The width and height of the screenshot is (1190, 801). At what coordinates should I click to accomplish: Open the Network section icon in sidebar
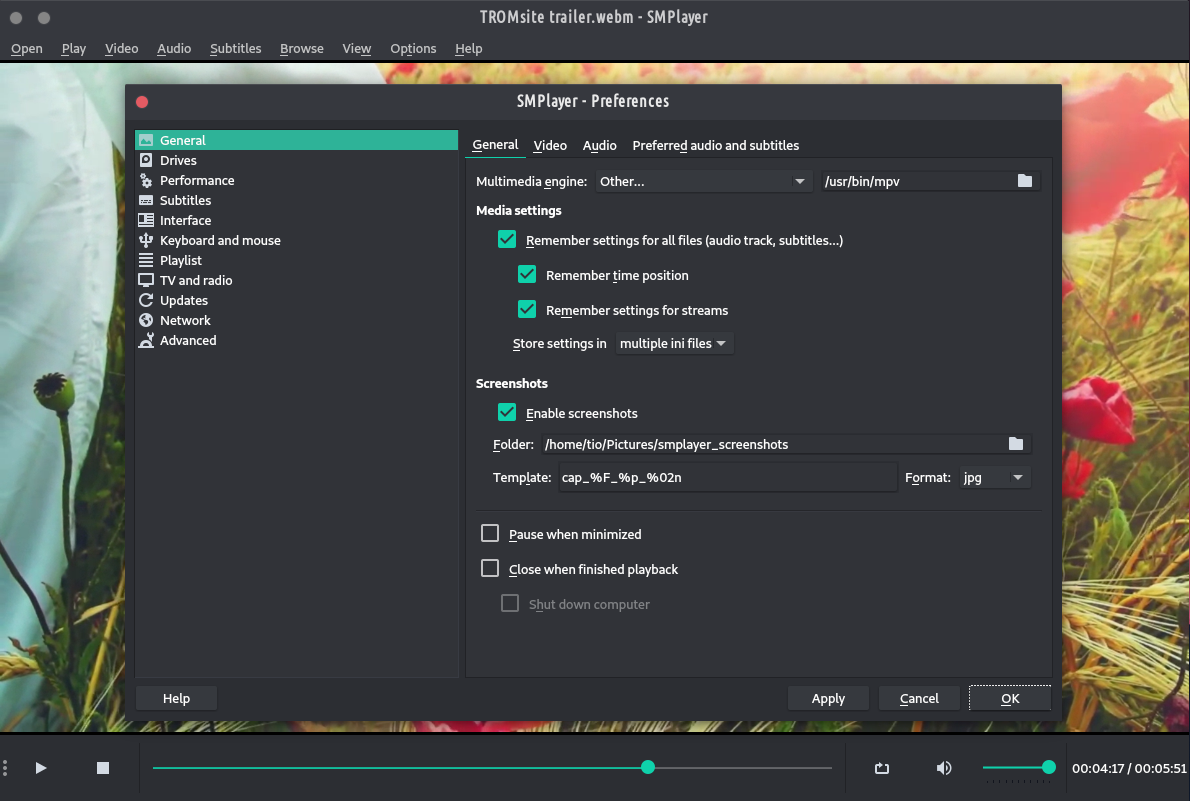[146, 320]
